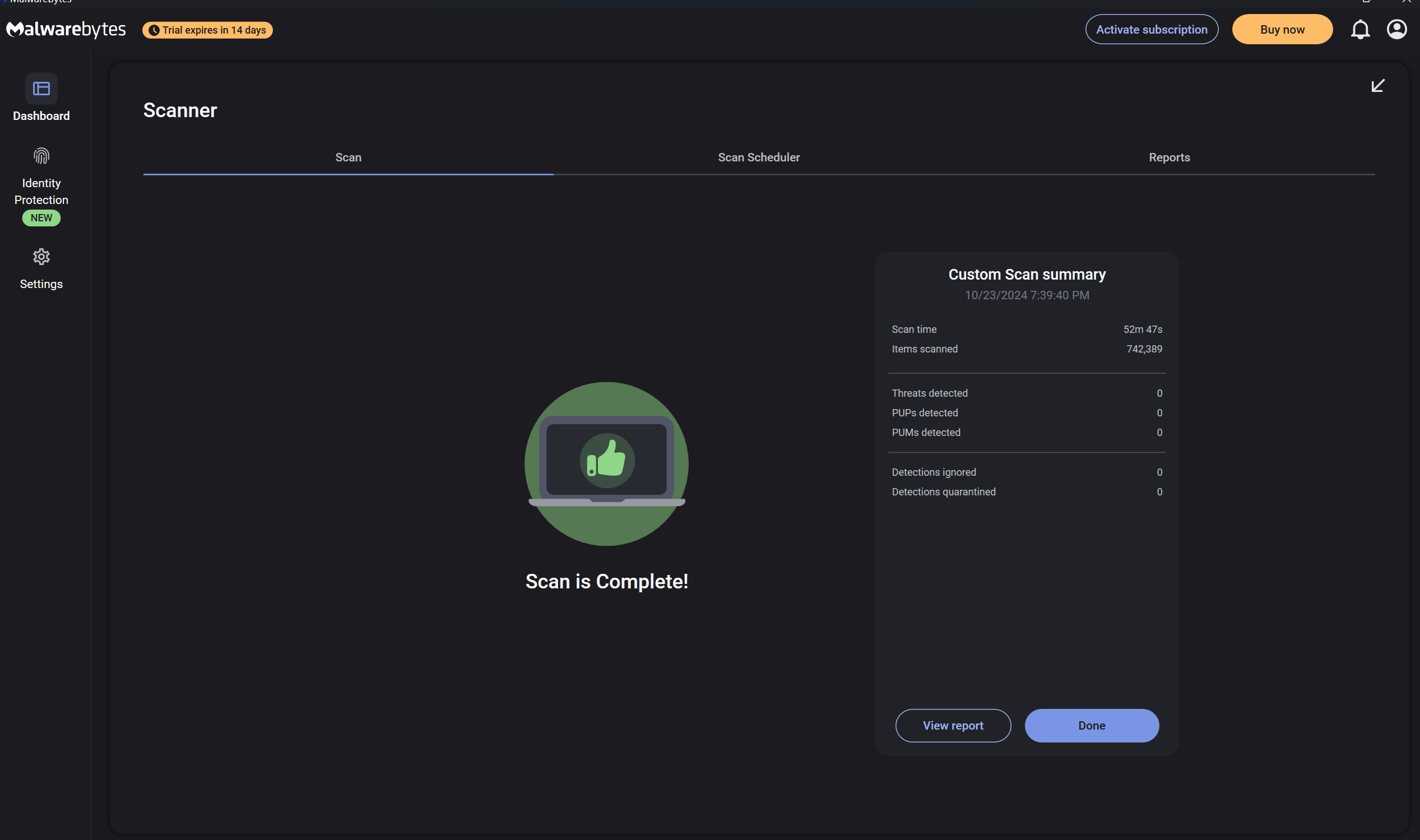Click the NEW badge under Identity Protection
This screenshot has width=1420, height=840.
point(41,218)
